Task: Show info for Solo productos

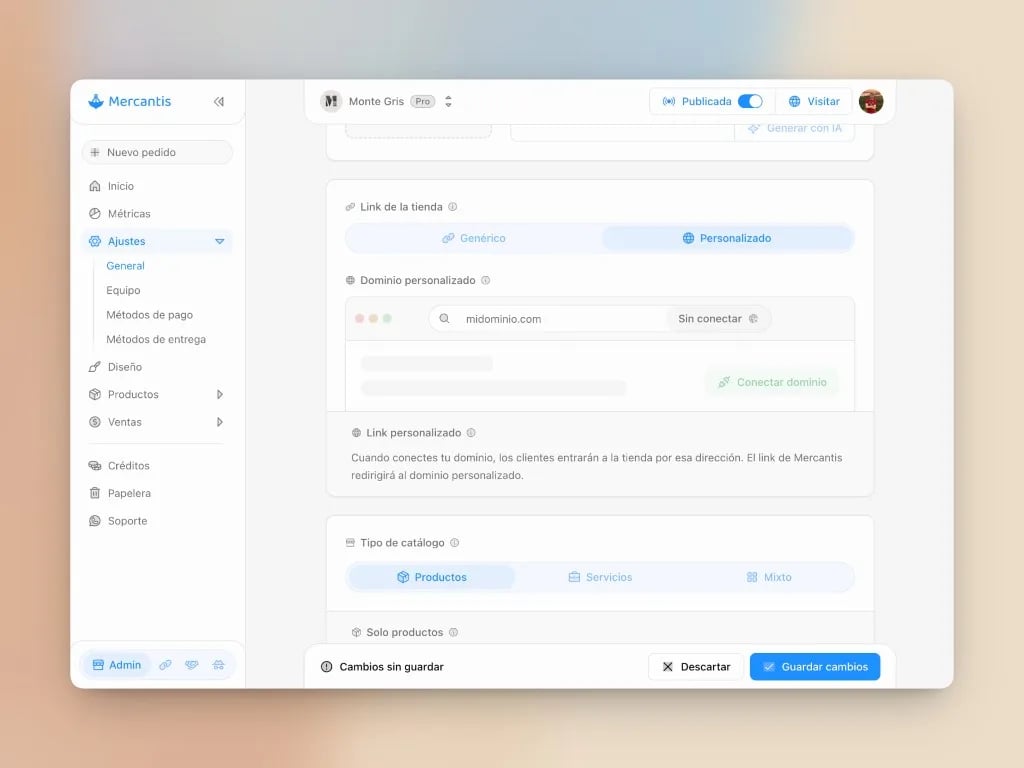Action: [453, 632]
